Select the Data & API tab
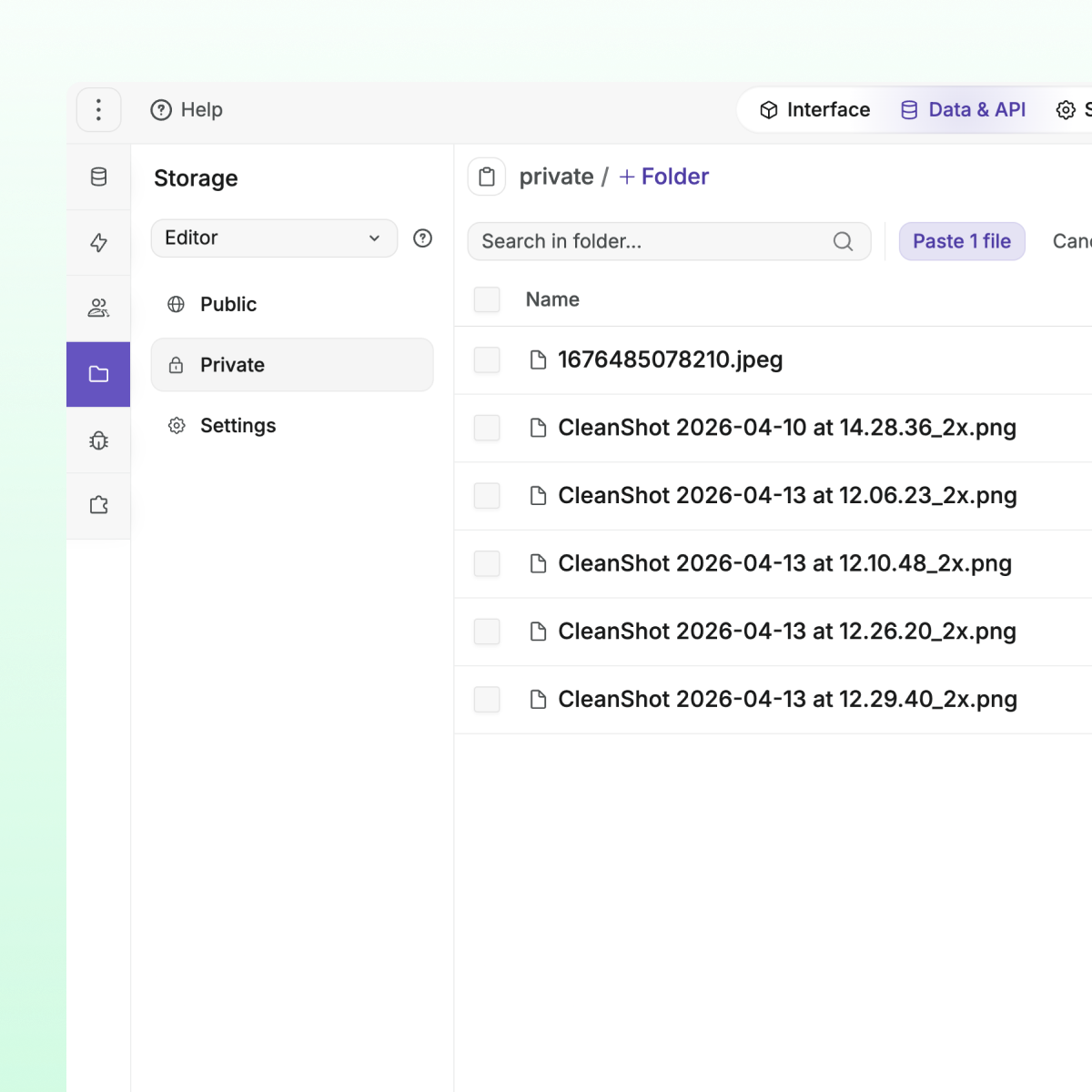The width and height of the screenshot is (1092, 1092). click(963, 109)
